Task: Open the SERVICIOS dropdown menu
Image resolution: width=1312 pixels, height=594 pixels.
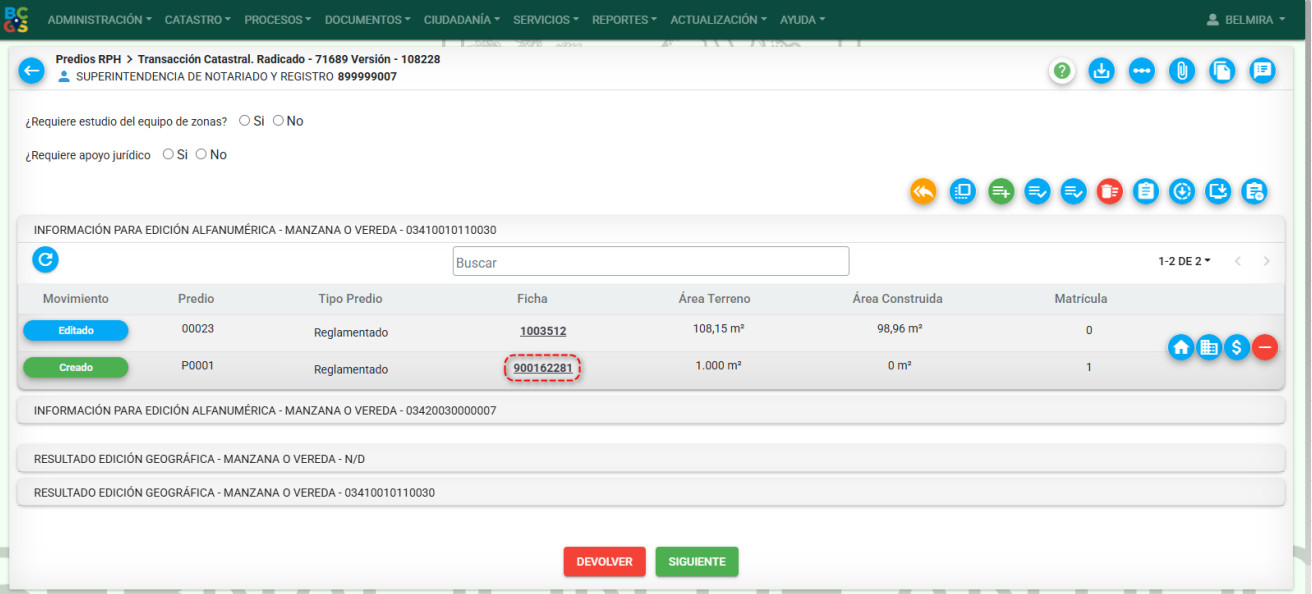Action: tap(547, 20)
